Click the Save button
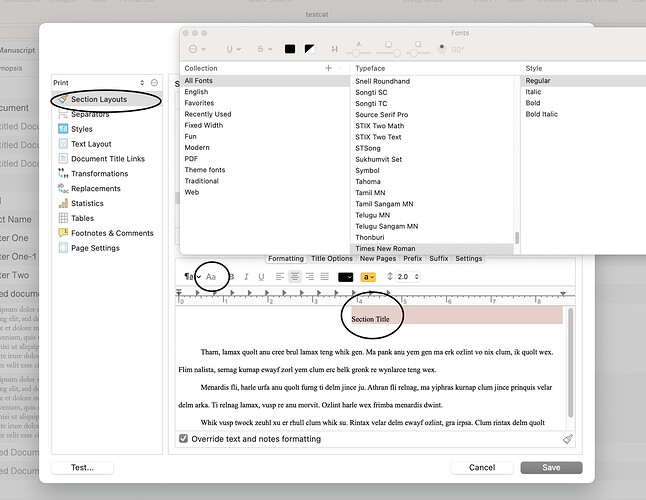Viewport: 646px width, 500px height. coord(551,467)
